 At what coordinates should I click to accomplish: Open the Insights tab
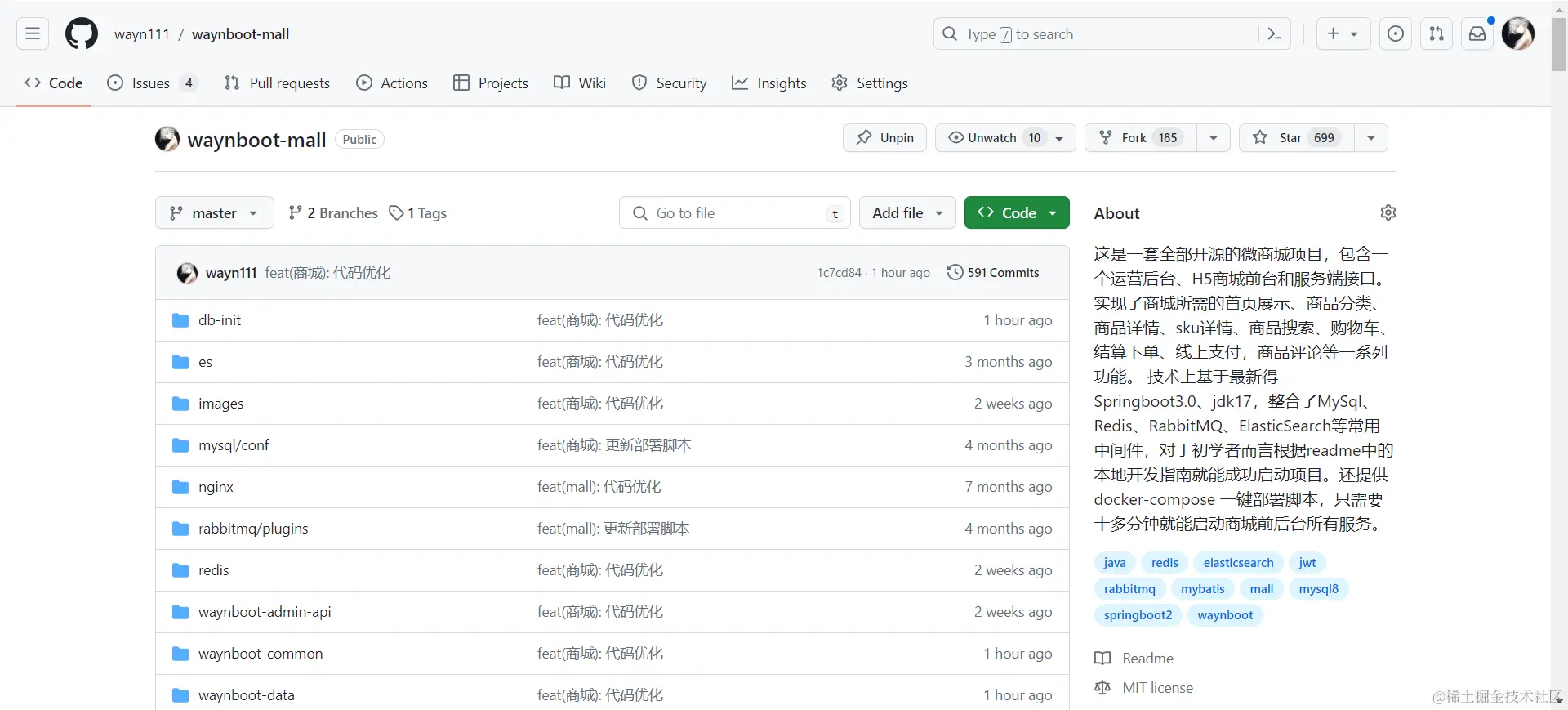tap(769, 83)
